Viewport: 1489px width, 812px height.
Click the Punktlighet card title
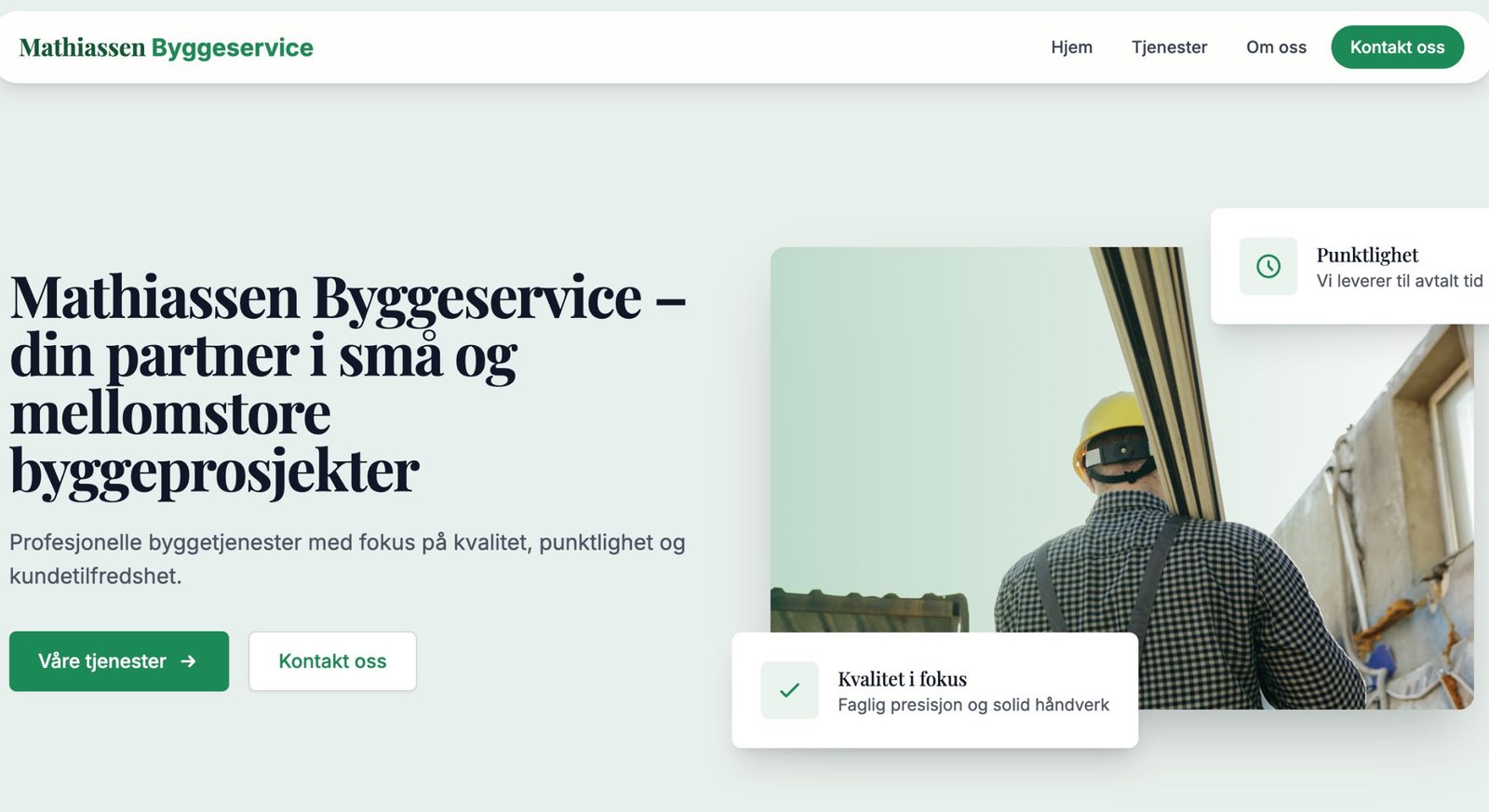[1367, 255]
